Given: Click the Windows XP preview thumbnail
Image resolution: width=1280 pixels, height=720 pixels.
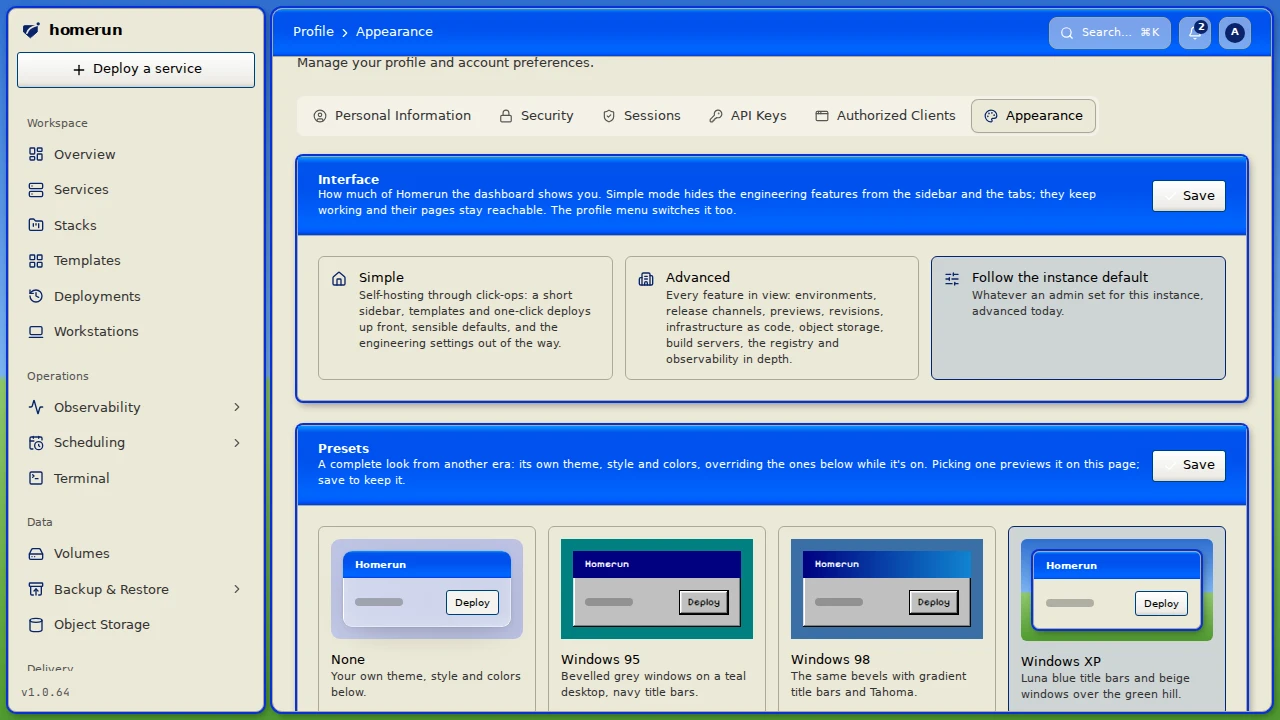Looking at the screenshot, I should (x=1117, y=590).
